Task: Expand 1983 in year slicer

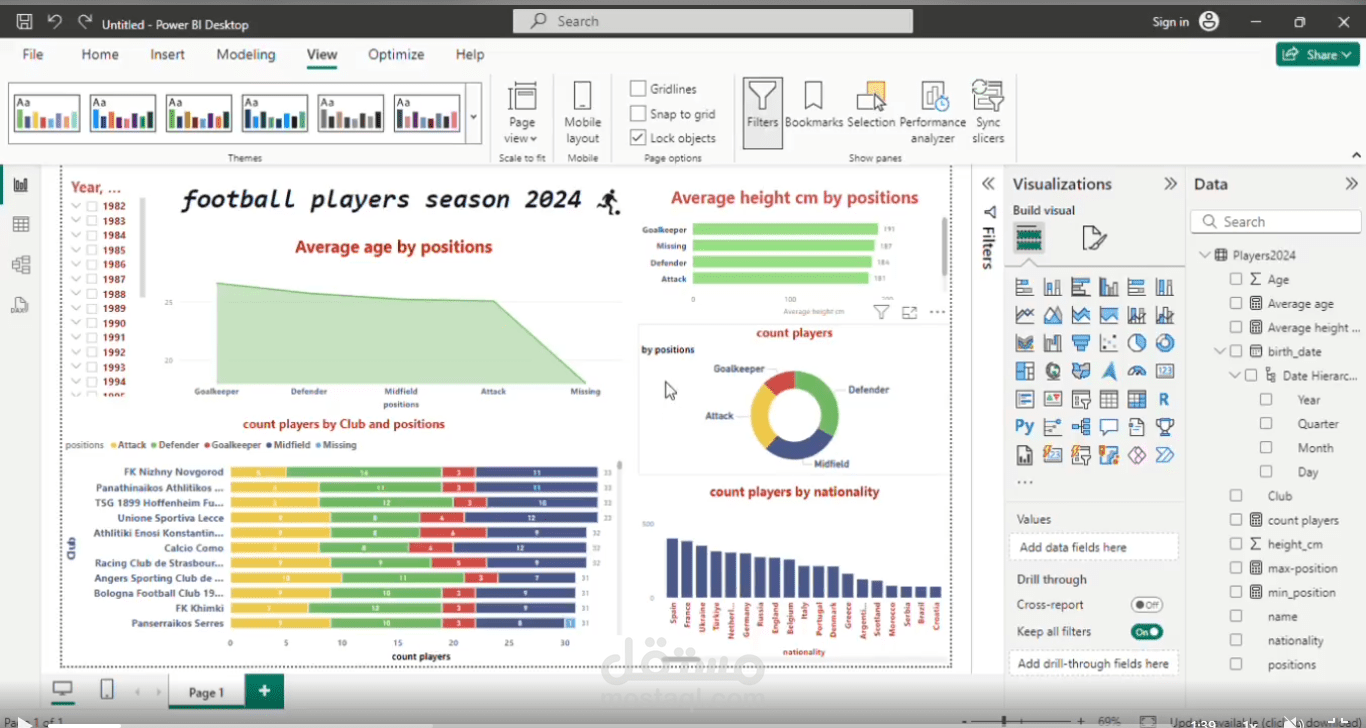Action: tap(75, 221)
